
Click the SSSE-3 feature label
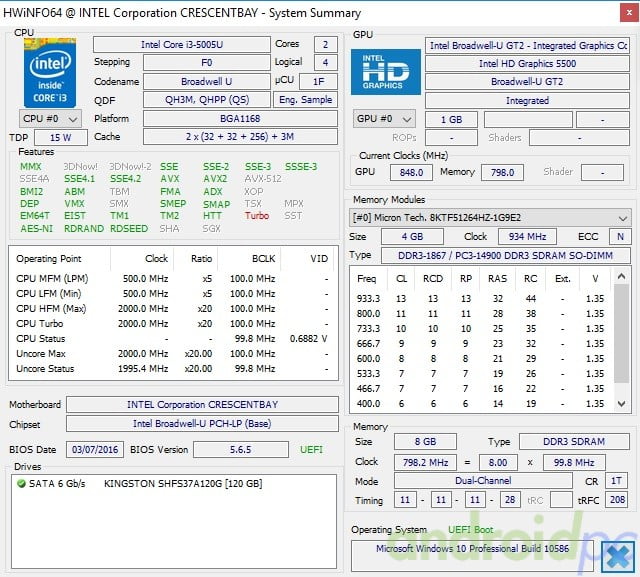[301, 166]
